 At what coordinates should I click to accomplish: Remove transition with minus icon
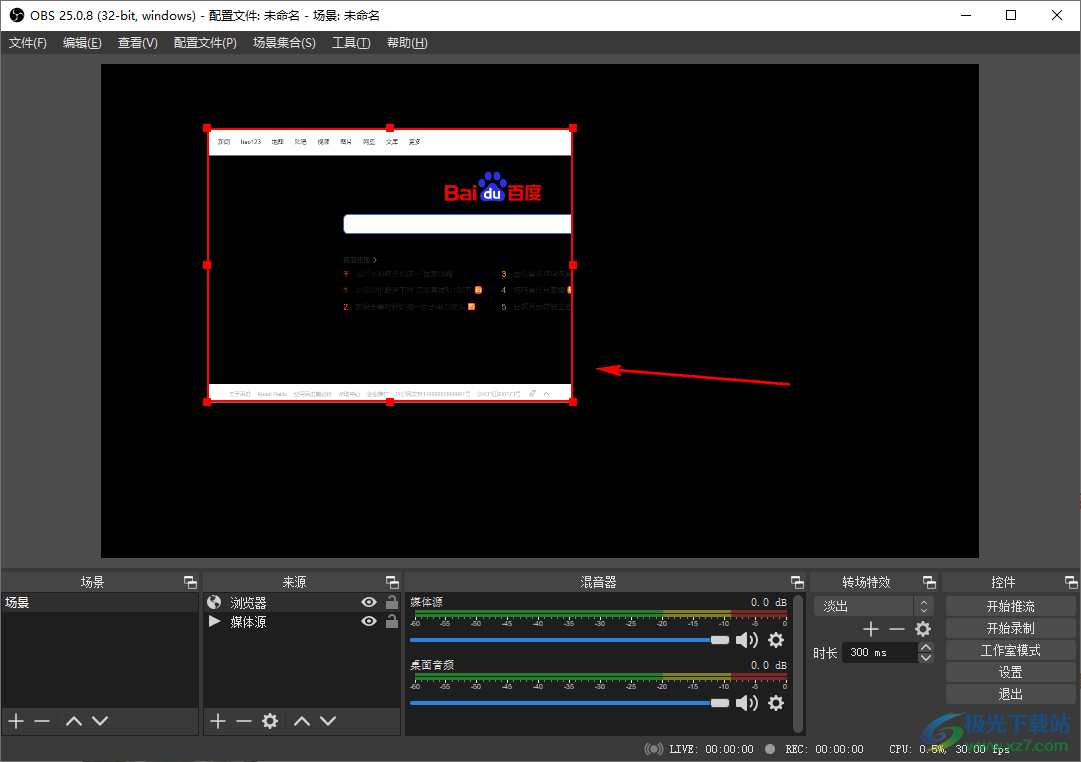click(896, 629)
